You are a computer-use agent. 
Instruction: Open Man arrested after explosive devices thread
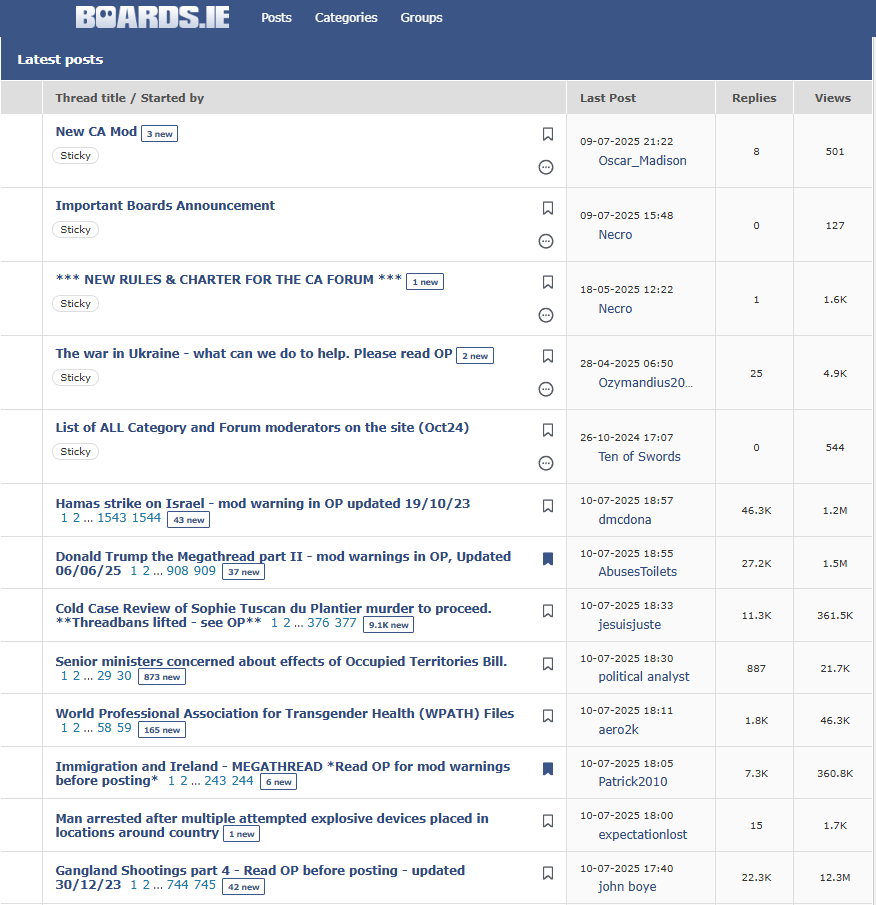(x=272, y=818)
